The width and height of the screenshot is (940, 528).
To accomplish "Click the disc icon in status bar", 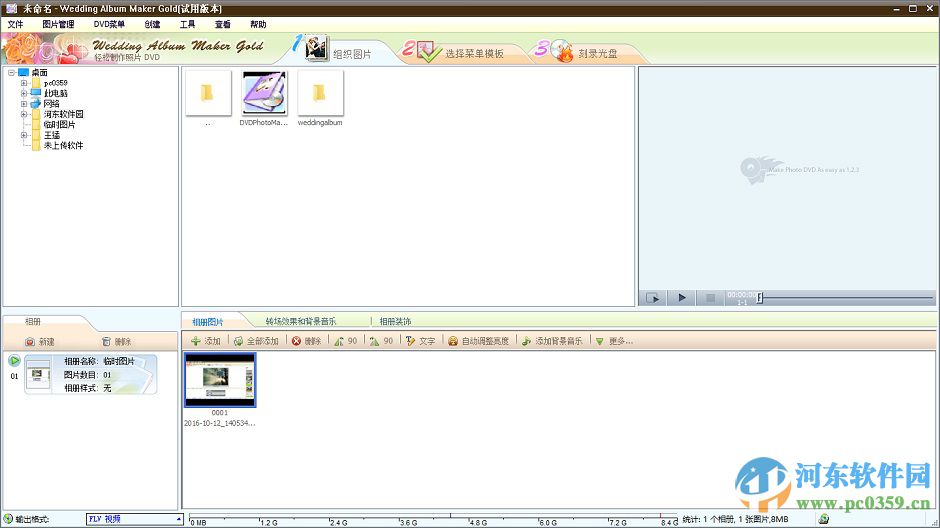I will click(824, 519).
